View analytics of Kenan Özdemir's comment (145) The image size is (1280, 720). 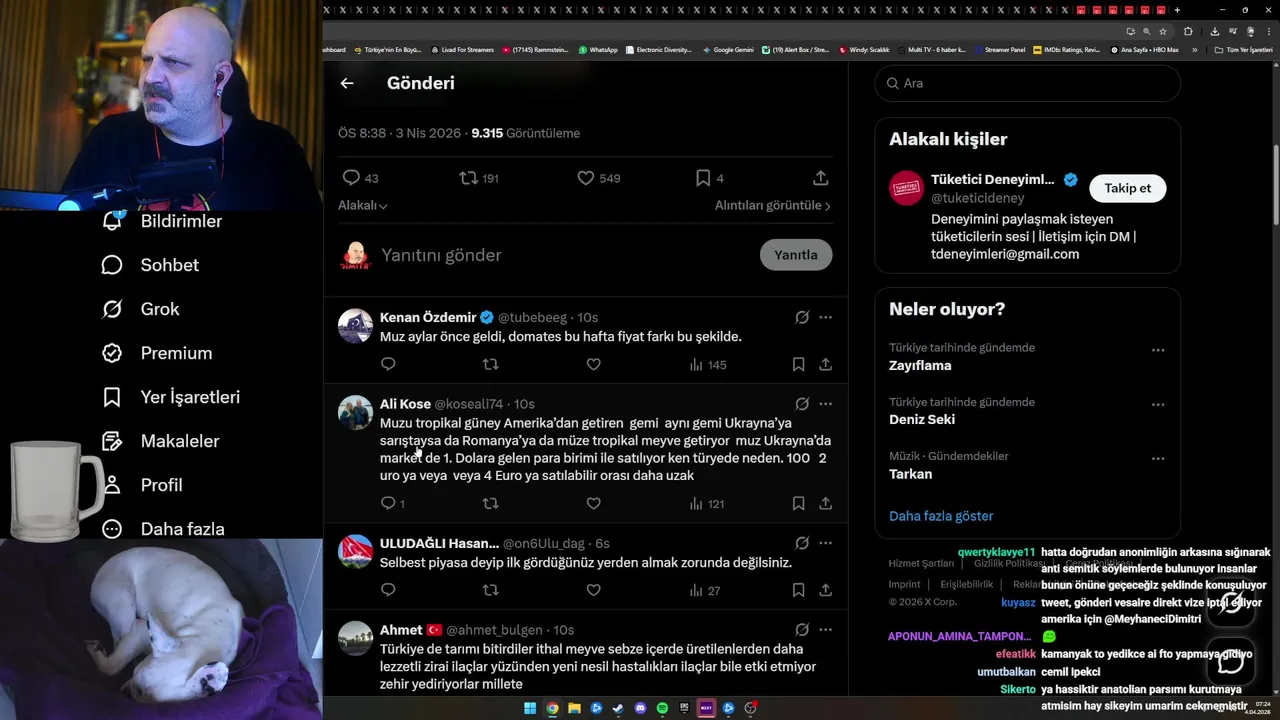click(707, 365)
